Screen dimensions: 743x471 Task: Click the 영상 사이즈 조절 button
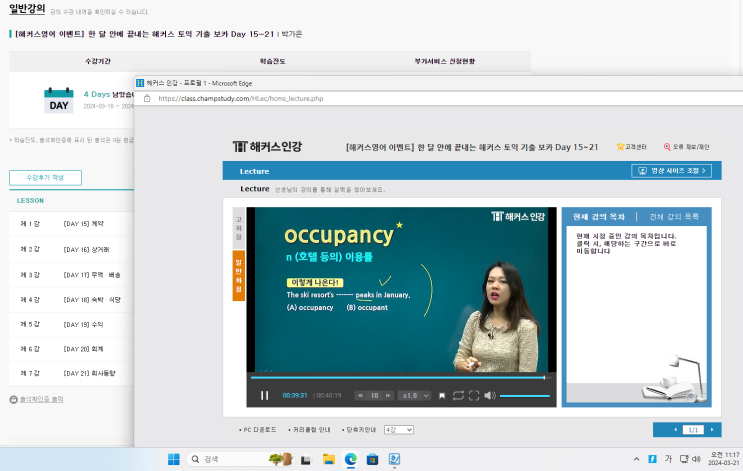(671, 171)
